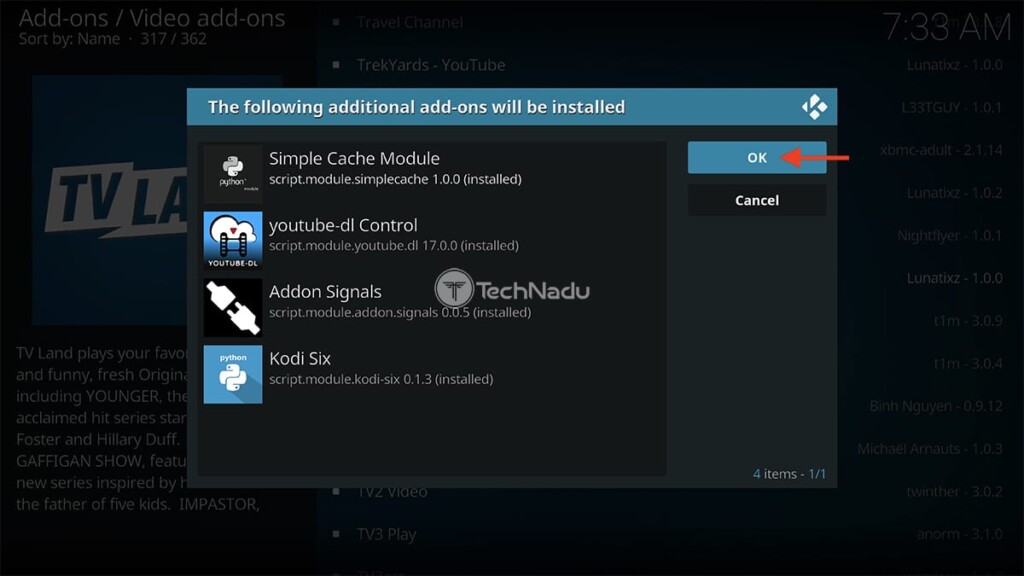Viewport: 1024px width, 576px height.
Task: Select the Kodi Six title
Action: click(x=300, y=359)
